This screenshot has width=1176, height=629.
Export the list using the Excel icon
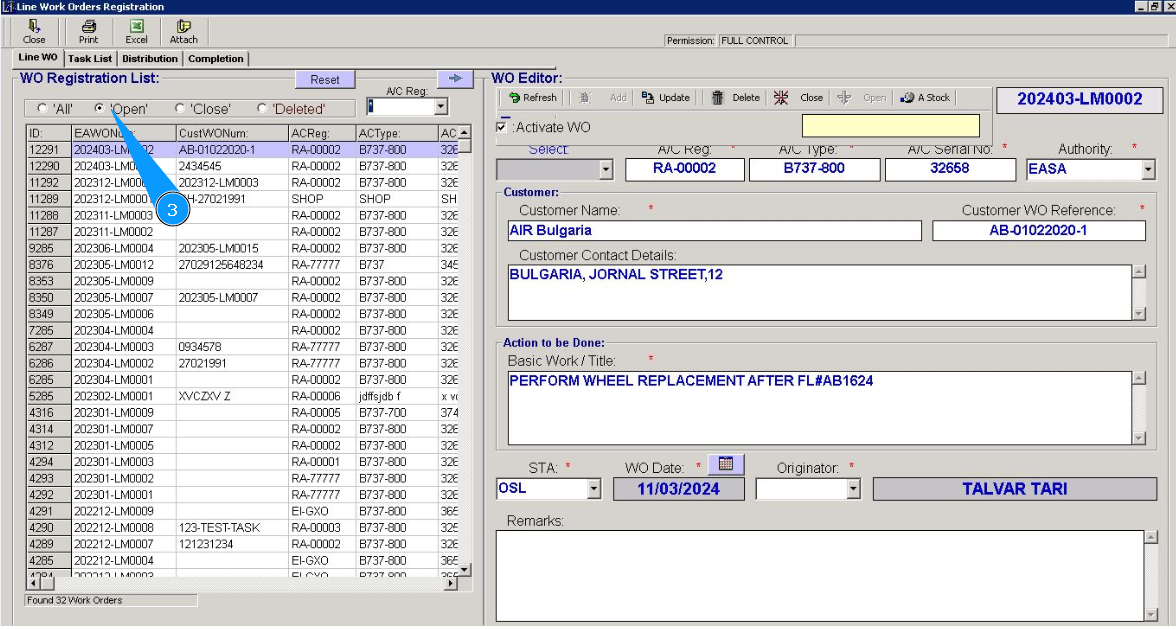coord(136,31)
